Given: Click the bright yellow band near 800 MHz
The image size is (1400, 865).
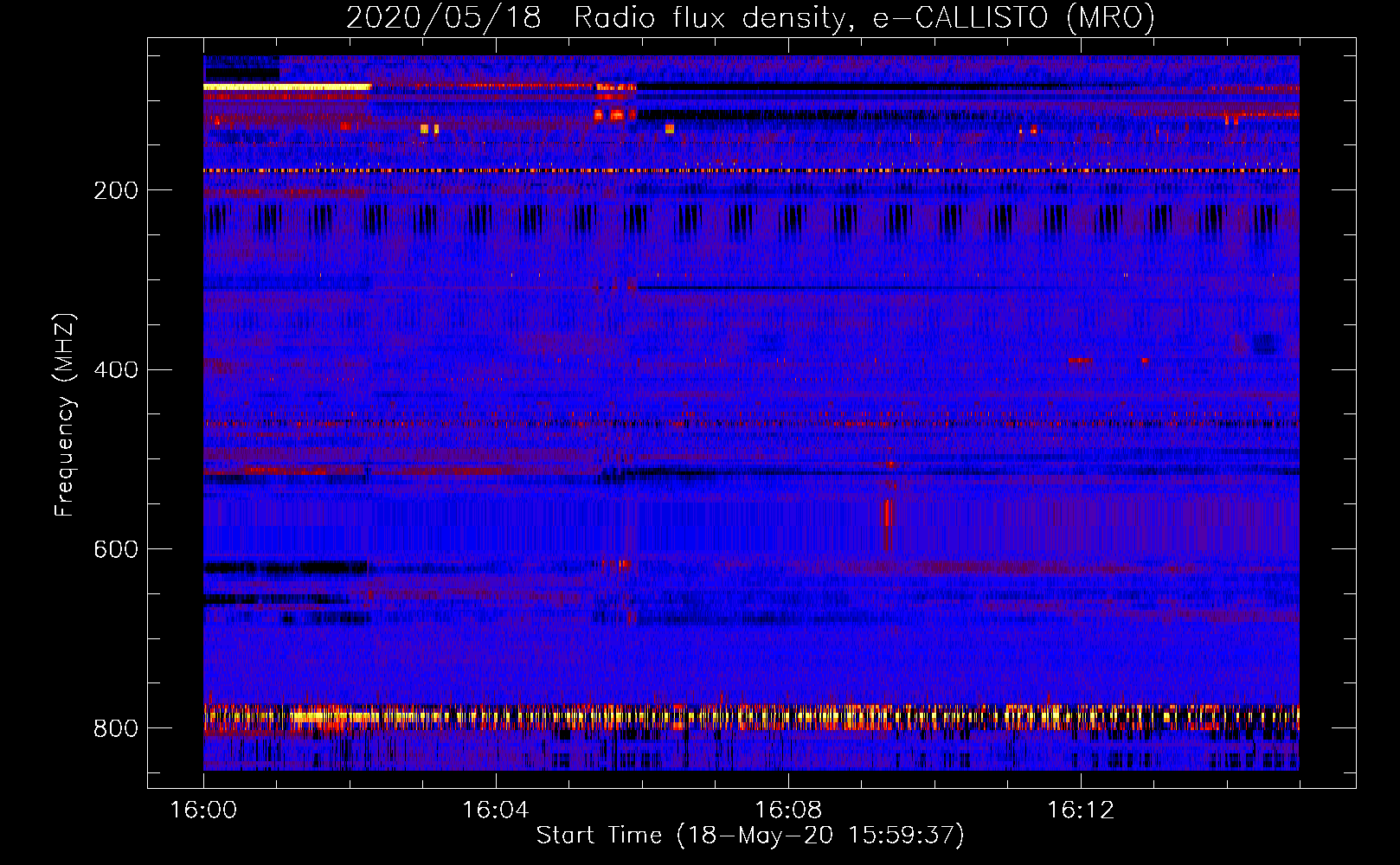Looking at the screenshot, I should click(x=751, y=717).
